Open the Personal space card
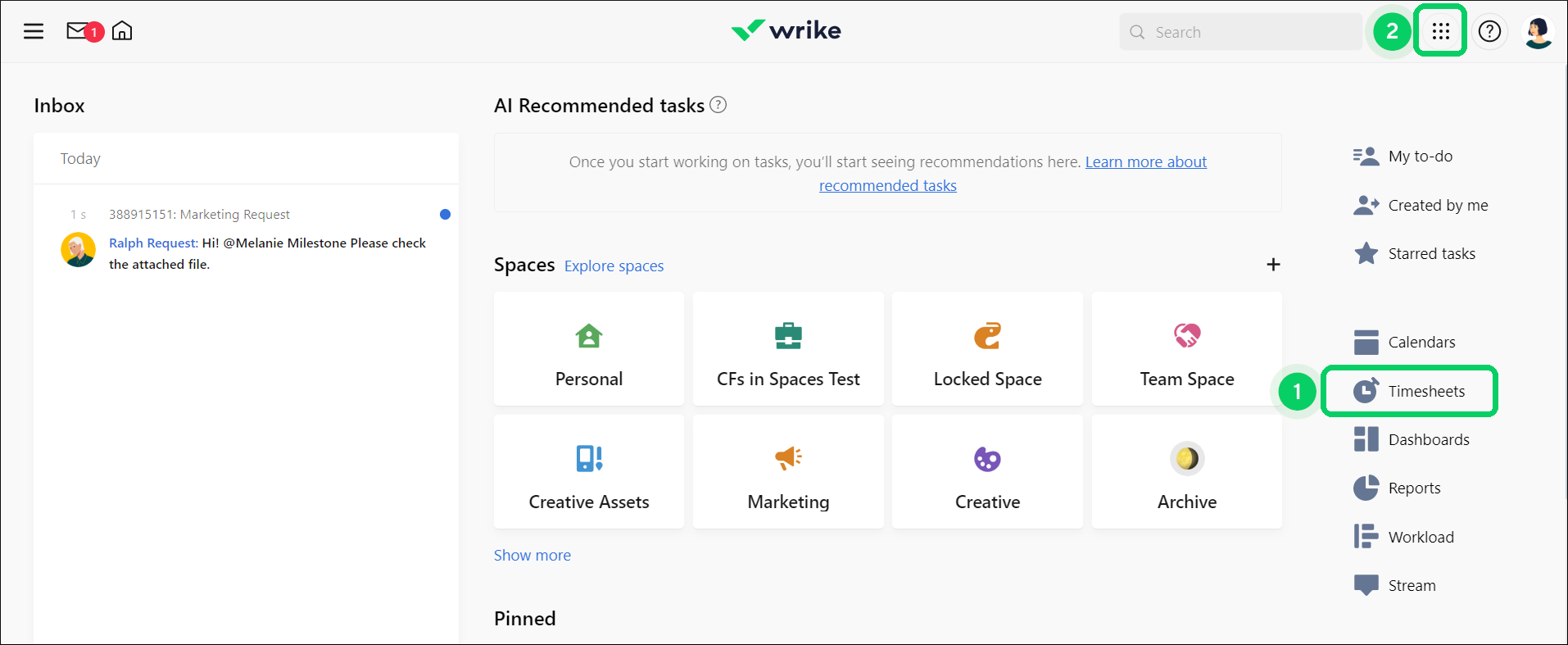 pyautogui.click(x=589, y=348)
